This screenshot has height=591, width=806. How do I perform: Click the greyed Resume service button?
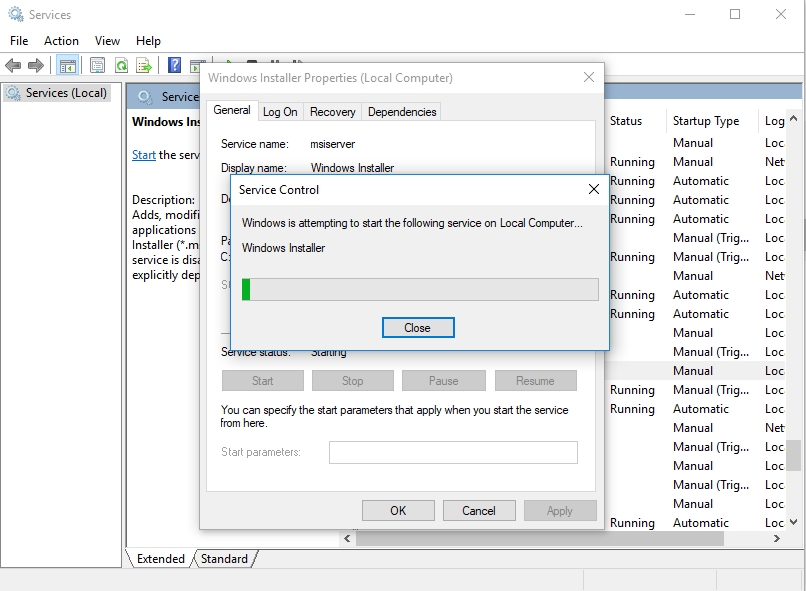[535, 380]
